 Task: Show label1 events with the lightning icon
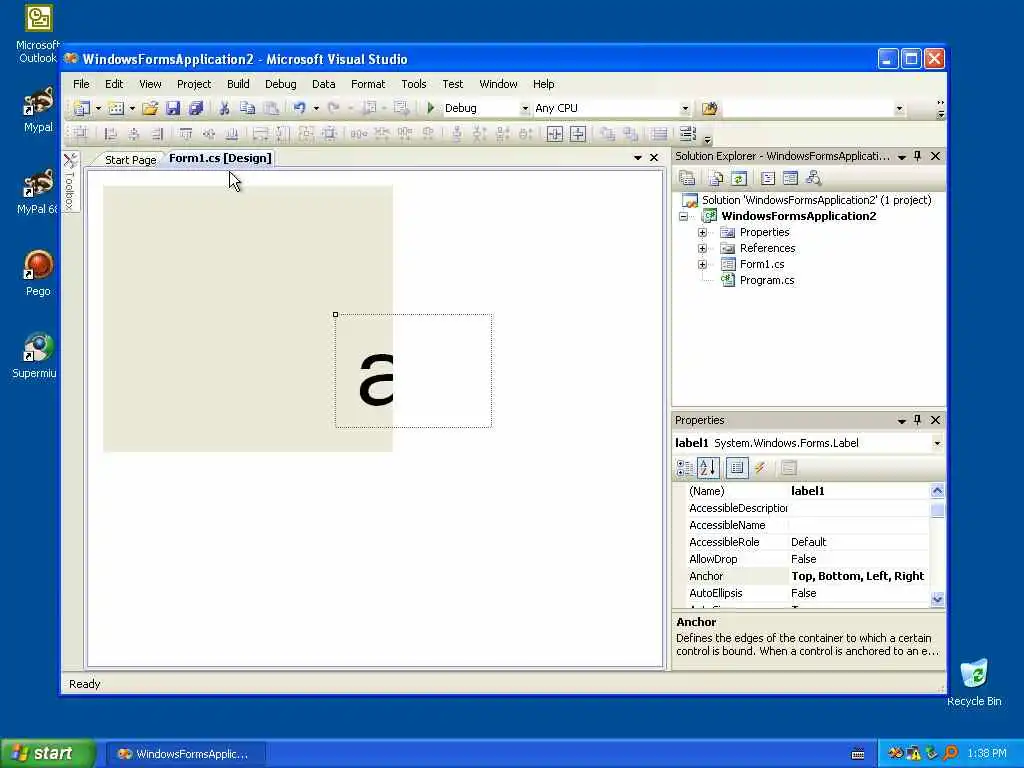coord(760,468)
